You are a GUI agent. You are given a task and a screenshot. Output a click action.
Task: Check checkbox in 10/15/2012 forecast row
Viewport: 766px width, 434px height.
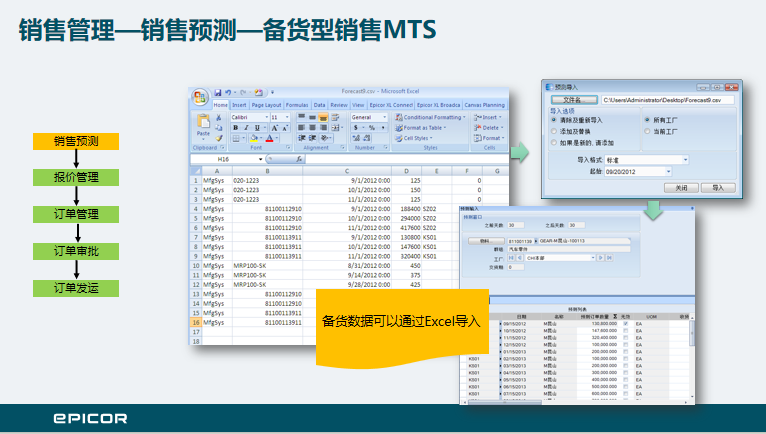625,330
